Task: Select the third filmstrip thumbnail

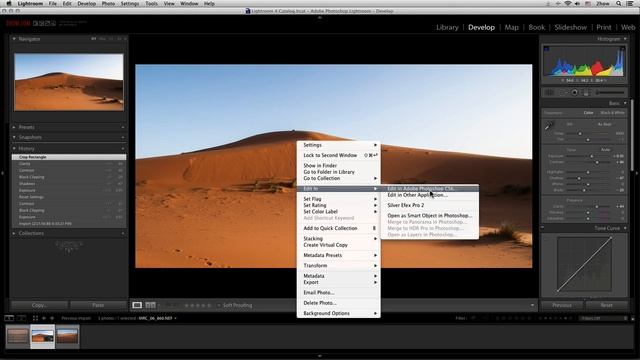Action: coord(67,336)
